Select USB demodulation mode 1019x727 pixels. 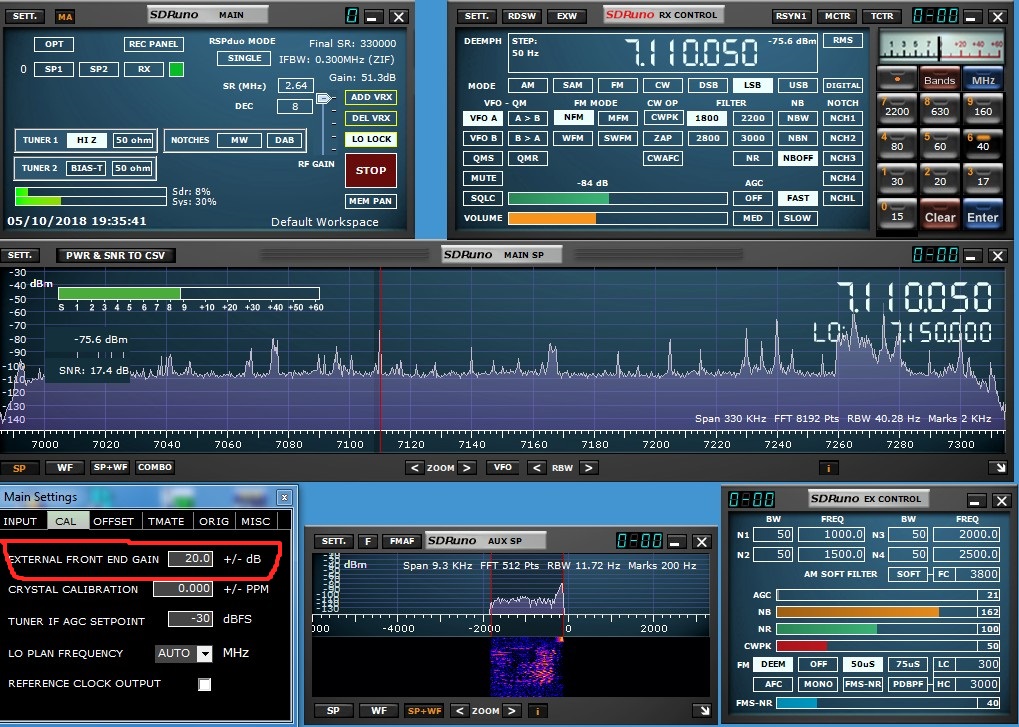point(798,85)
